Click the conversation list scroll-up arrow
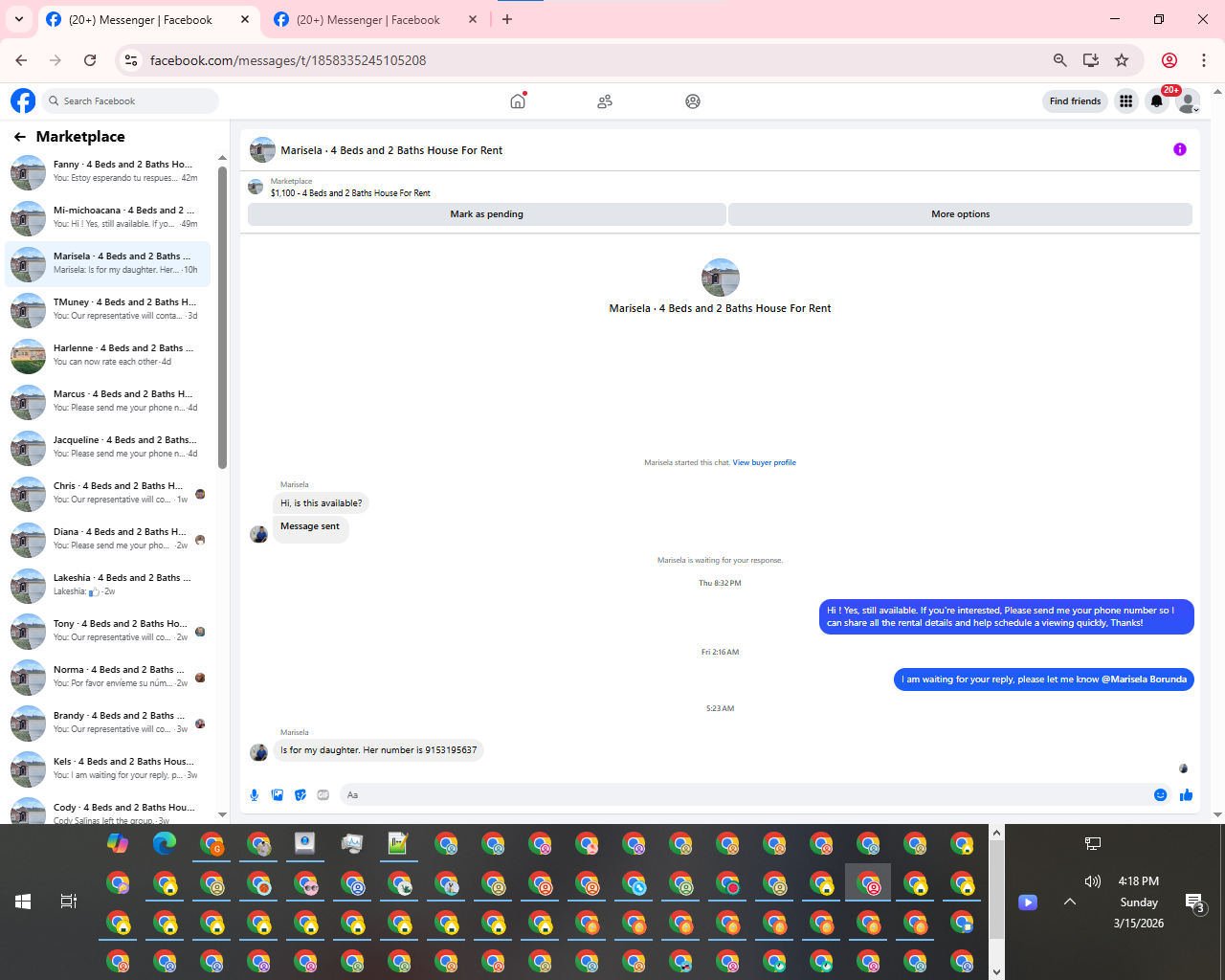Image resolution: width=1225 pixels, height=980 pixels. click(222, 157)
